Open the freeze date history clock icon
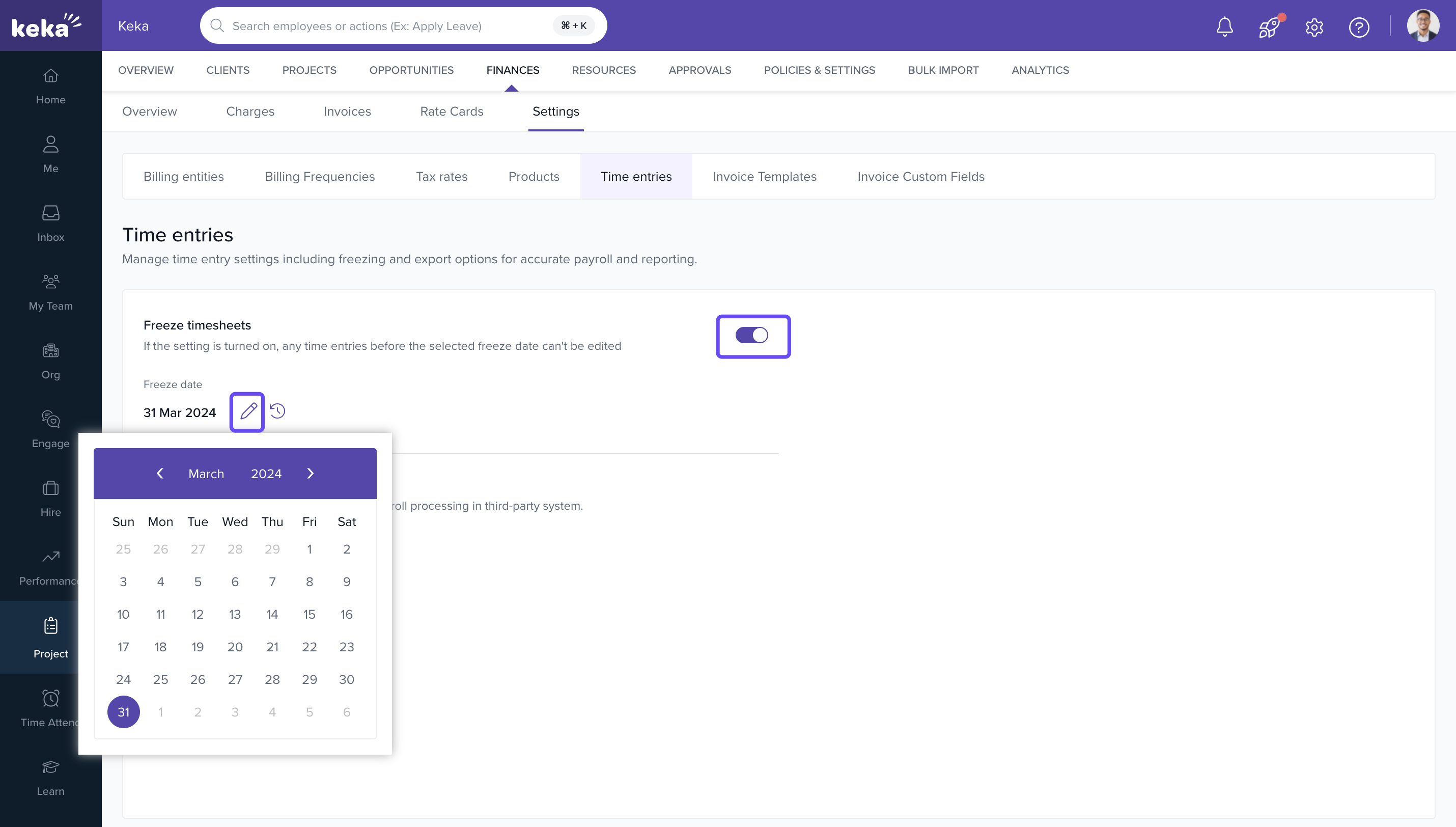 (x=277, y=411)
